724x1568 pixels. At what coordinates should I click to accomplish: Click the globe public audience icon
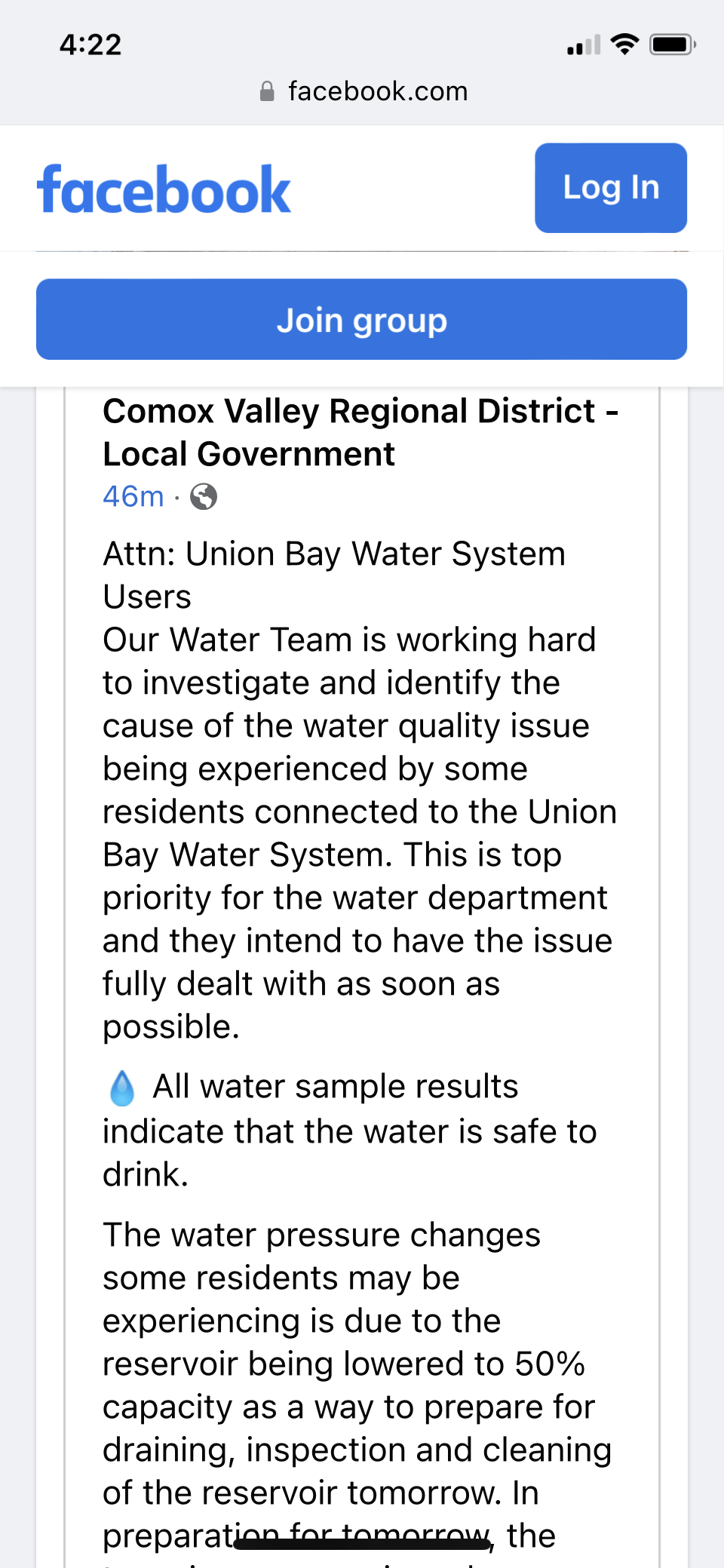point(204,497)
